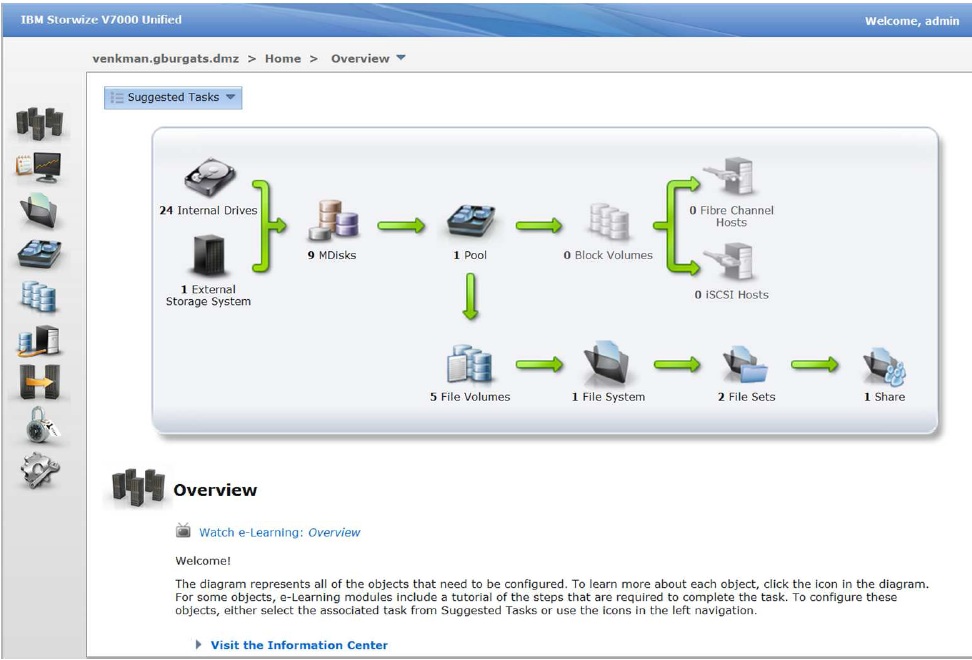
Task: Open the File Volumes icon
Action: (x=469, y=364)
